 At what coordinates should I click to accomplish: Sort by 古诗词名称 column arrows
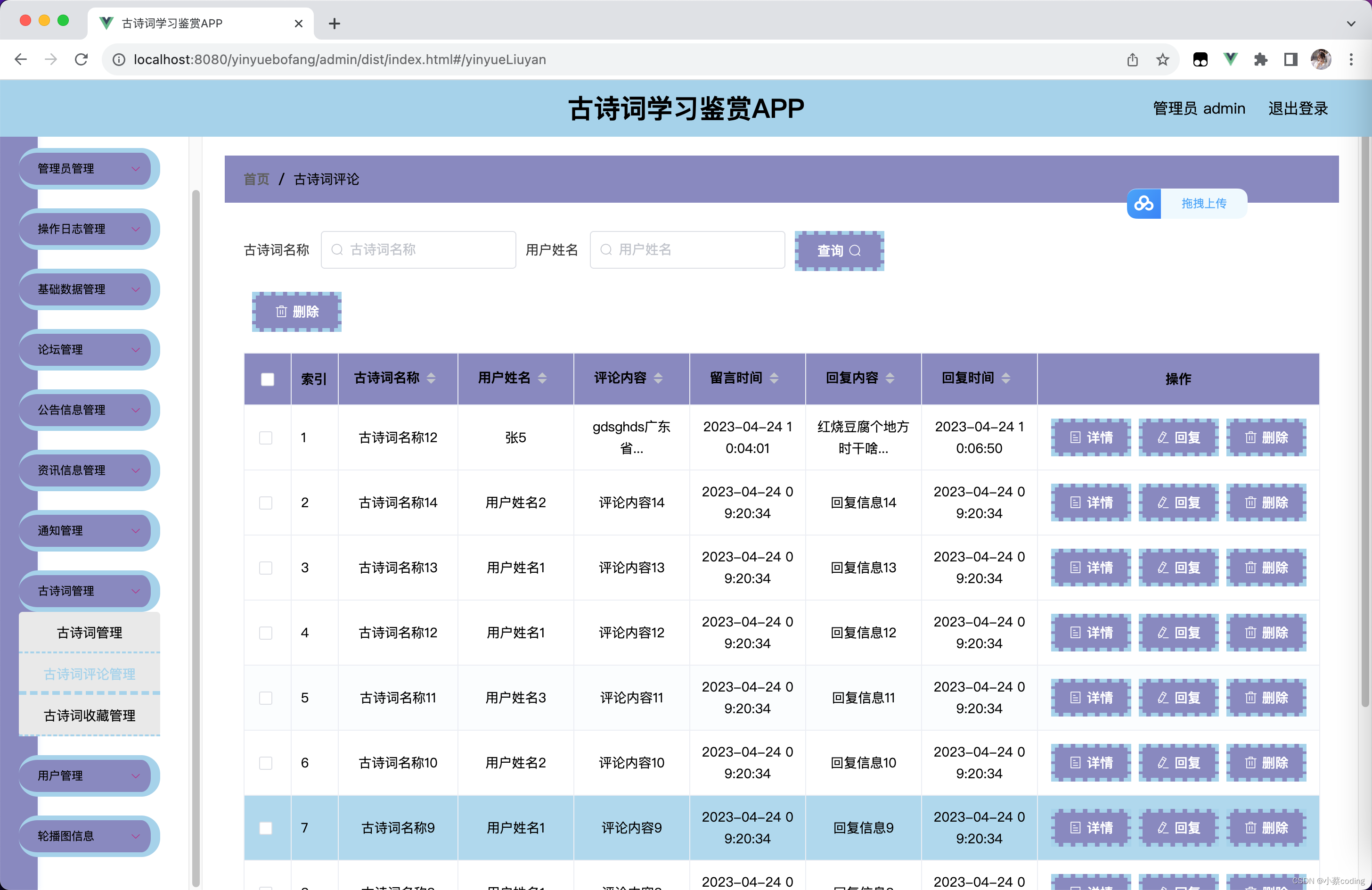click(x=431, y=379)
